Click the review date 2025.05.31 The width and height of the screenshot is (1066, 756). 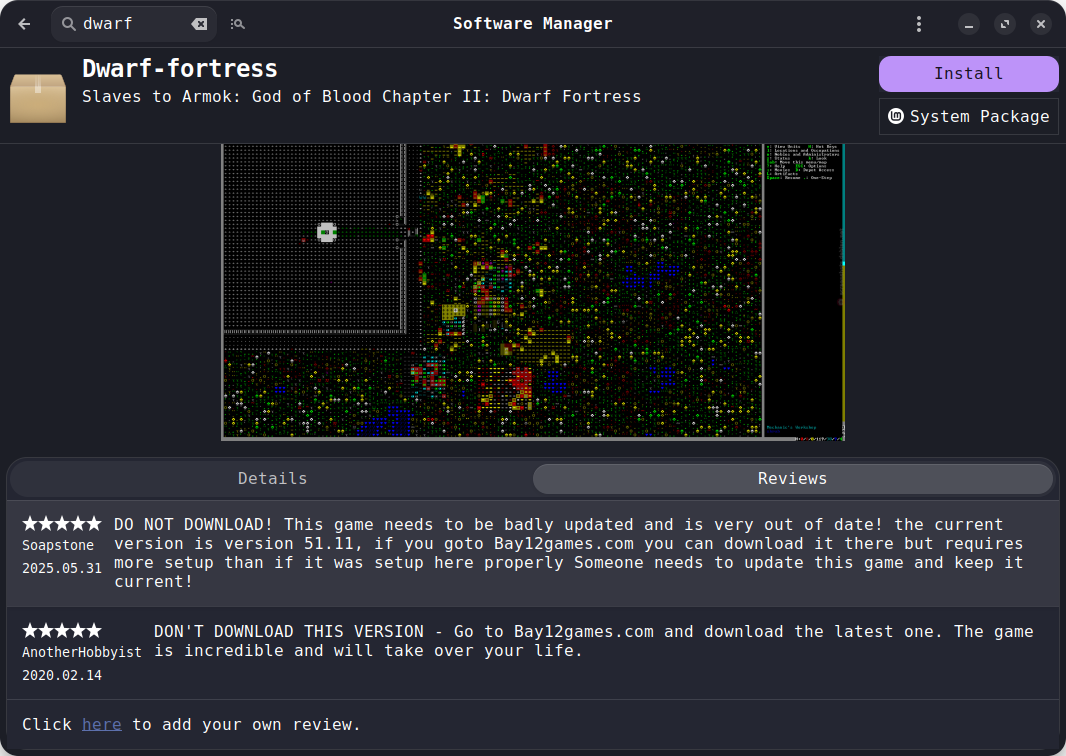(x=61, y=568)
